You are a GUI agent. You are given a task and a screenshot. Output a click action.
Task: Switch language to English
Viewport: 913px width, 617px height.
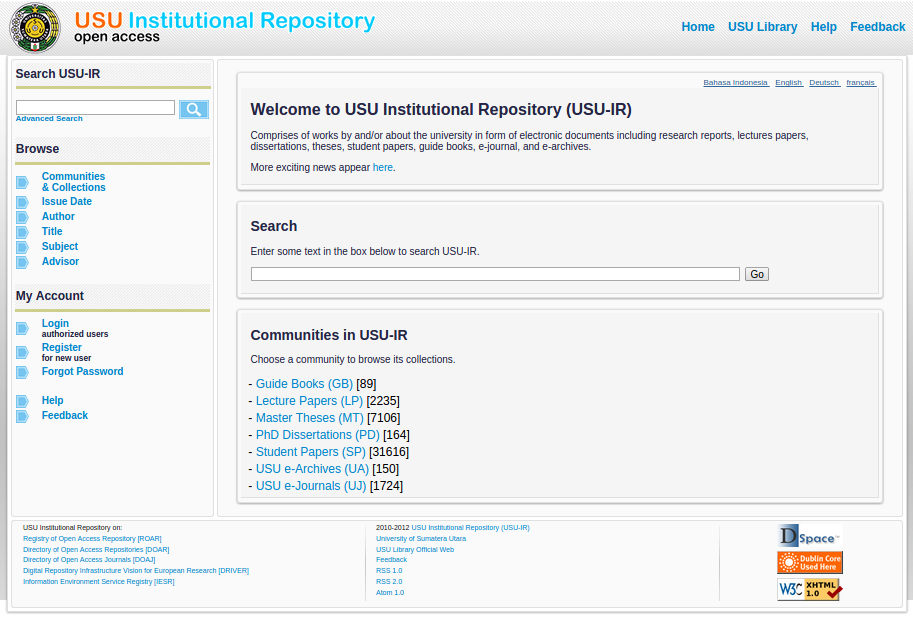788,83
